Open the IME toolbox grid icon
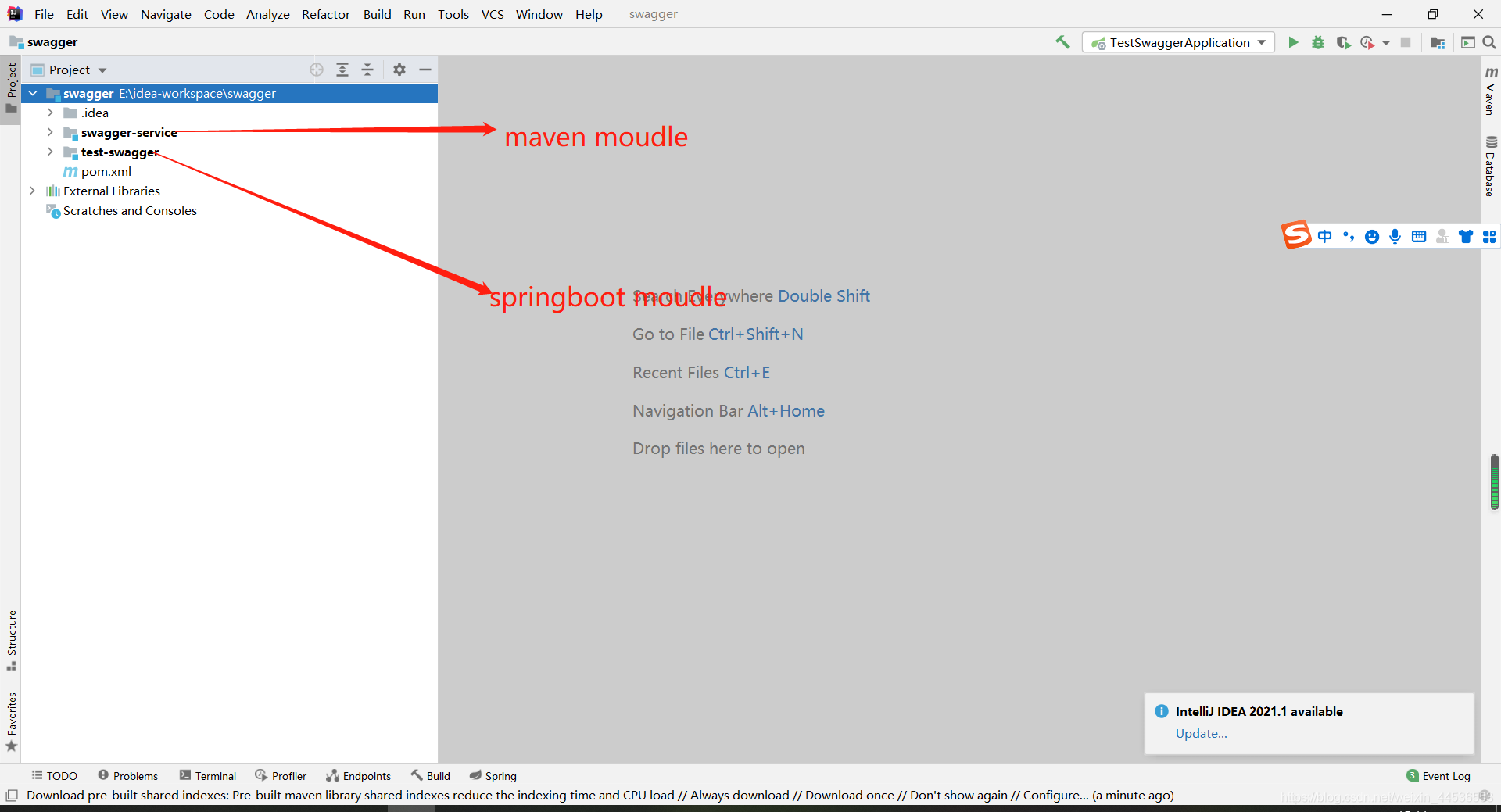Screen dimensions: 1501x812 [x=1489, y=237]
